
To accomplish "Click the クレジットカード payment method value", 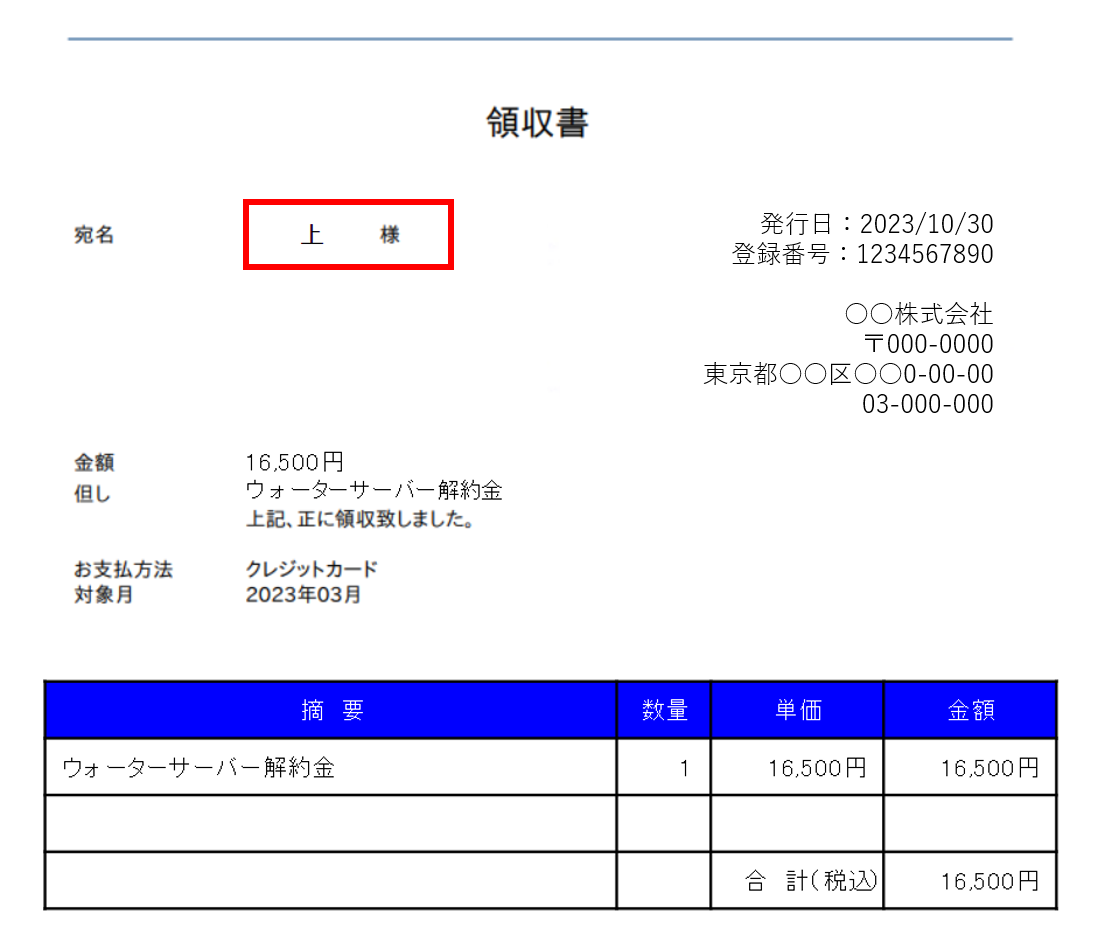I will pyautogui.click(x=312, y=569).
